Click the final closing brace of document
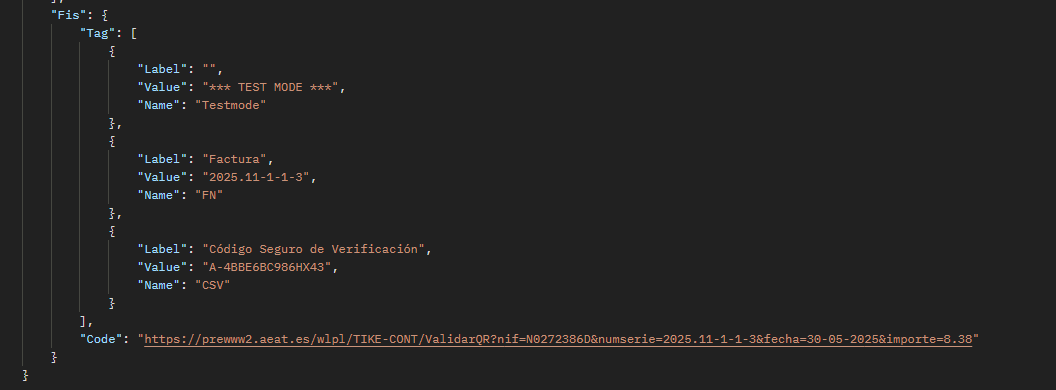Image resolution: width=1056 pixels, height=390 pixels. pyautogui.click(x=26, y=375)
